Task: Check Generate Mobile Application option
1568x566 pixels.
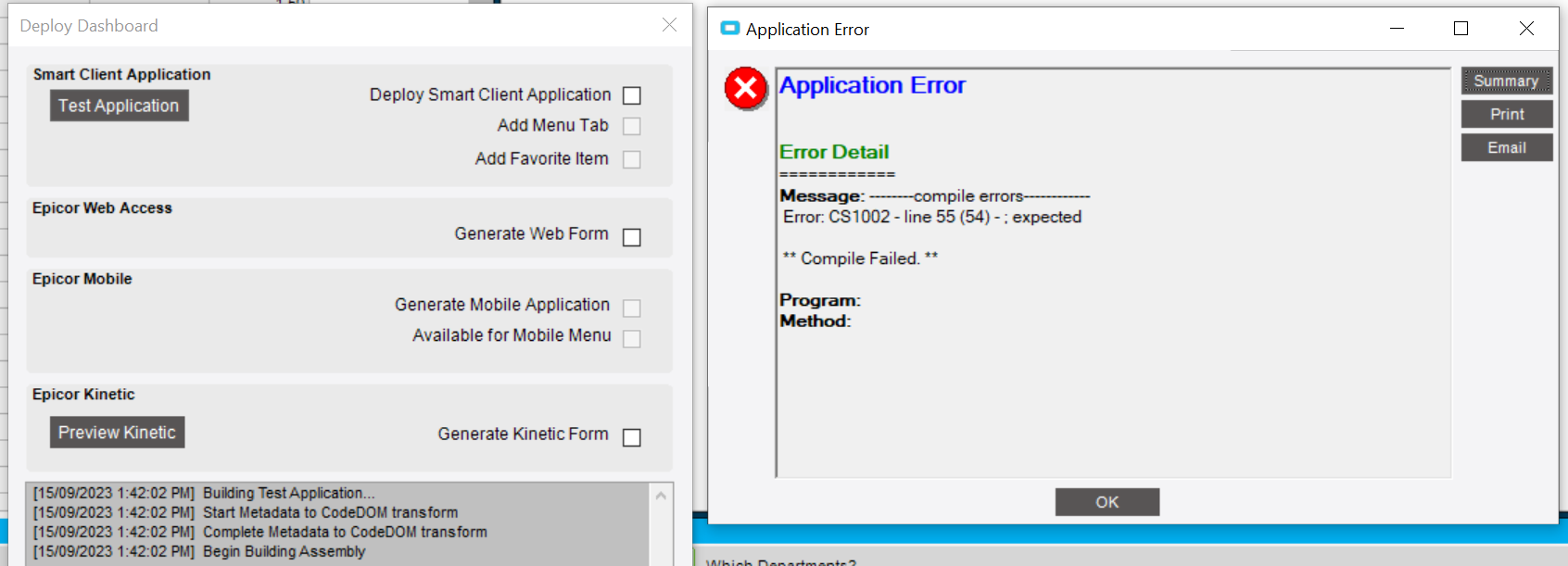Action: pos(632,308)
